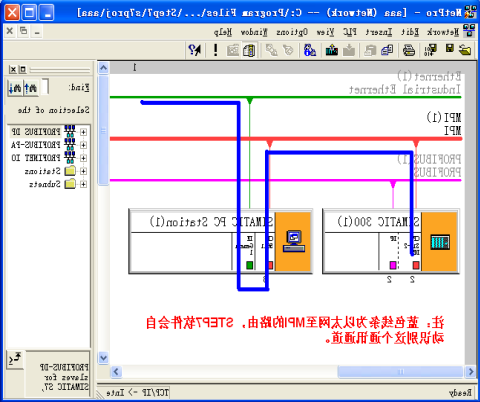
Task: Restore down the inner document window
Action: tap(23, 31)
